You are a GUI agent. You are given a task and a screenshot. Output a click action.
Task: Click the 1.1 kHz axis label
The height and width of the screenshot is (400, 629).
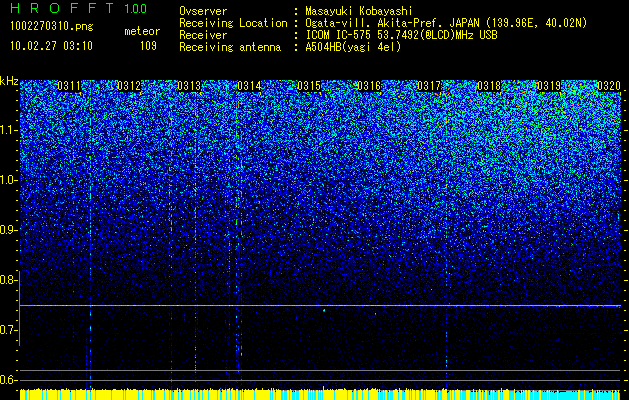8,130
